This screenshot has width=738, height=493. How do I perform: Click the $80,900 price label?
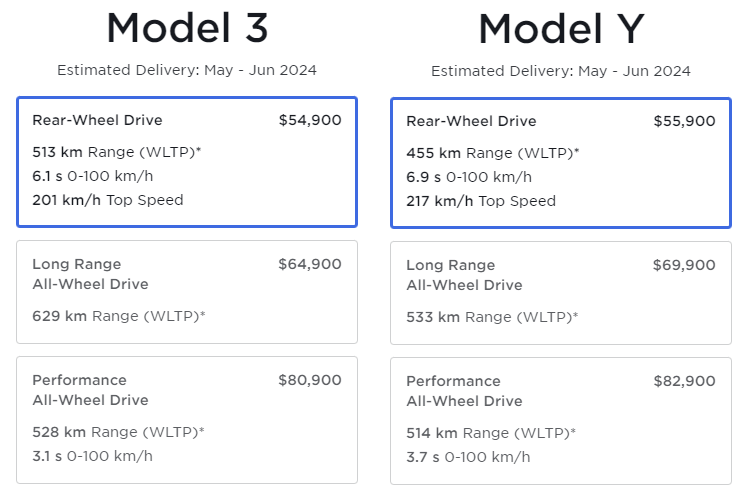(310, 380)
